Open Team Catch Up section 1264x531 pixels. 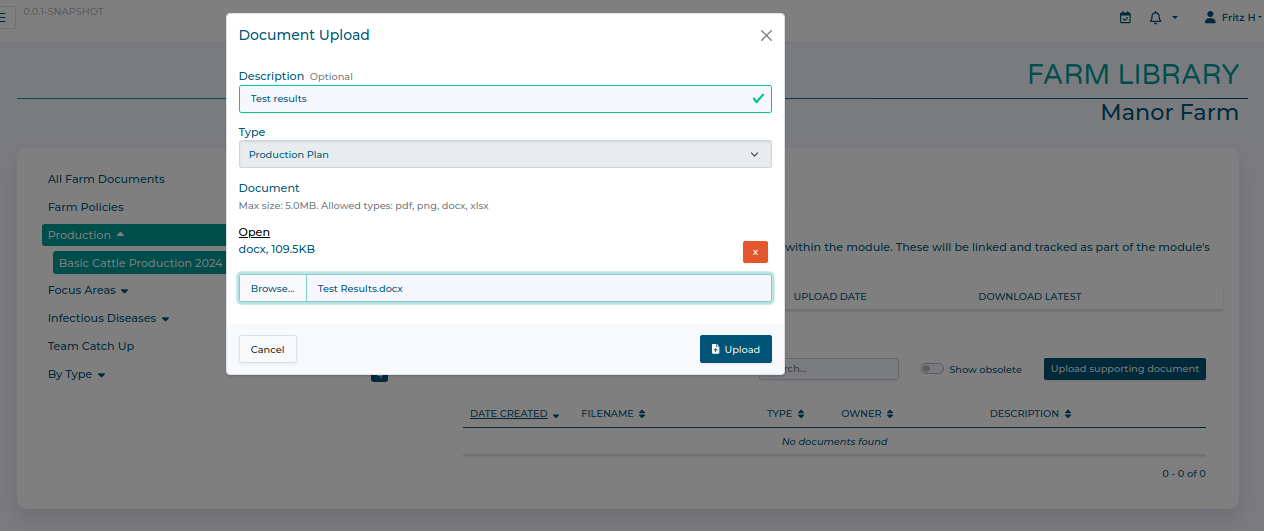click(91, 346)
